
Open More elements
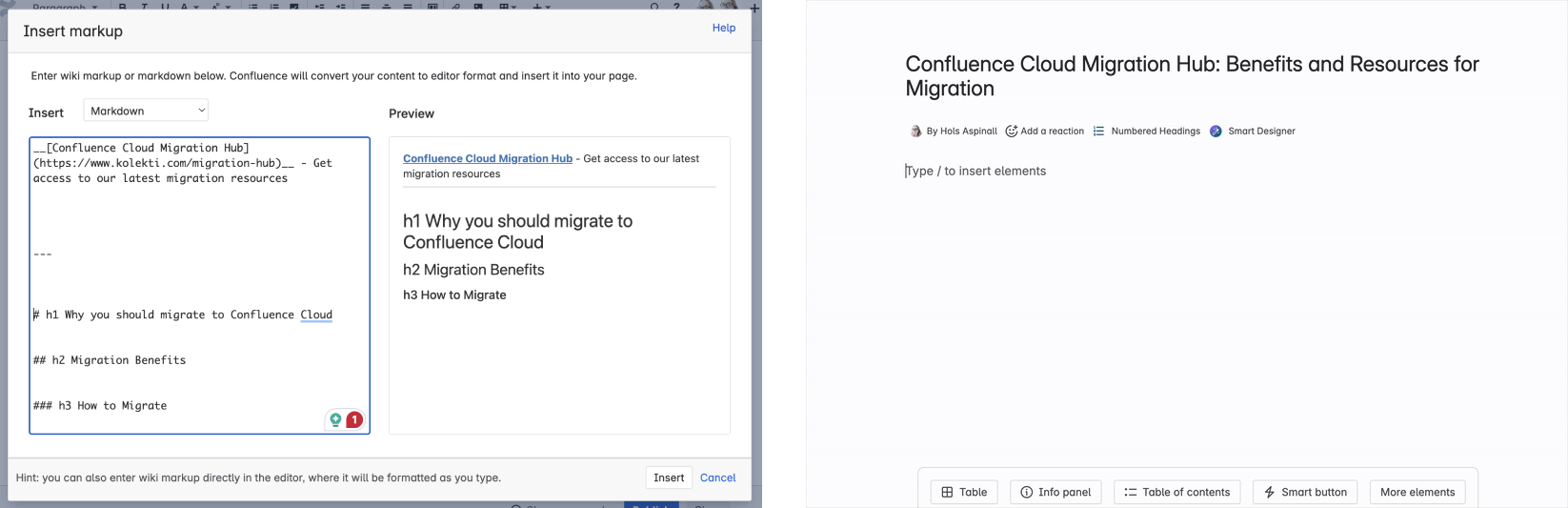coord(1417,492)
